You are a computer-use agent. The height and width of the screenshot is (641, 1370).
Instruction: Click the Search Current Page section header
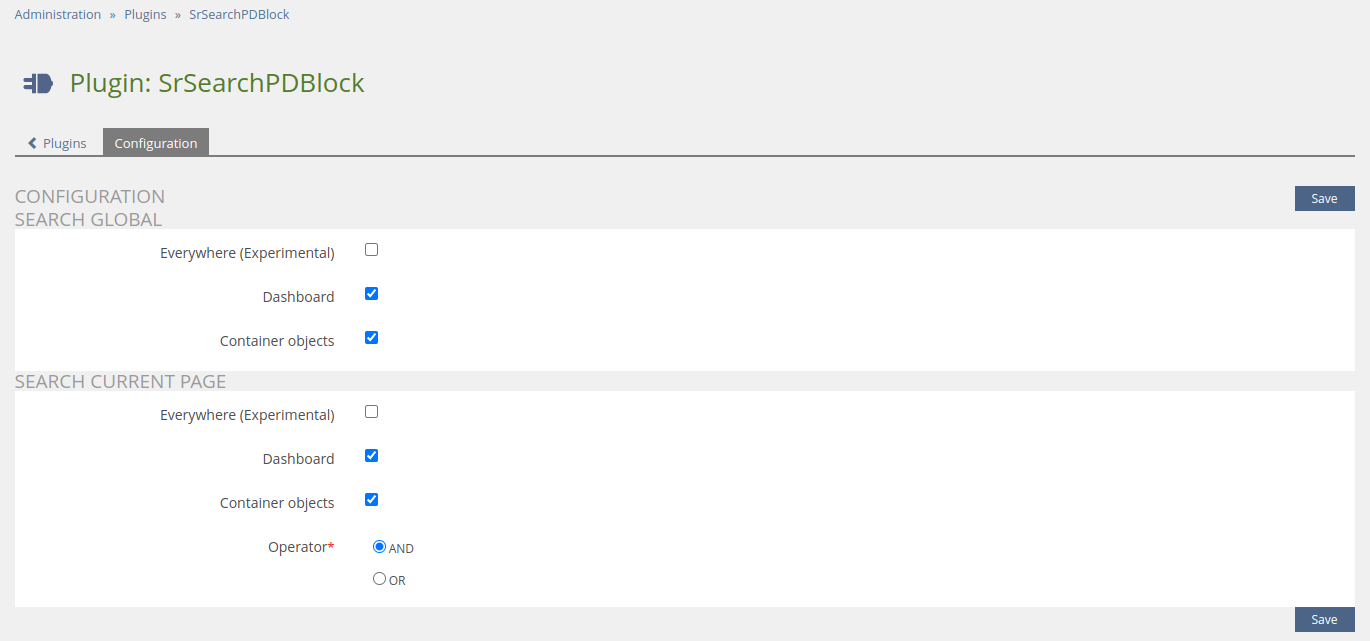coord(120,382)
